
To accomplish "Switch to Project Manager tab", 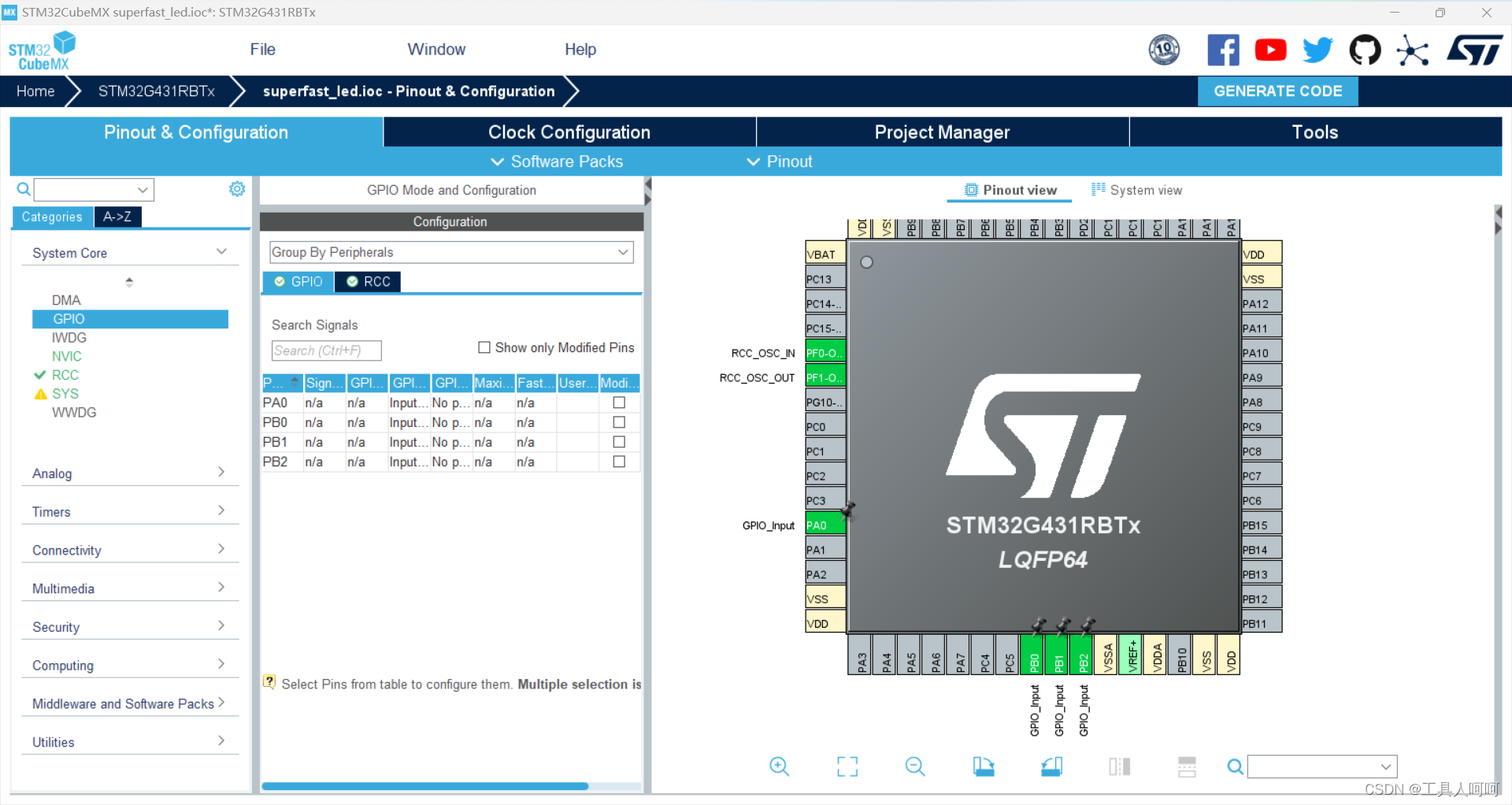I will pos(942,132).
